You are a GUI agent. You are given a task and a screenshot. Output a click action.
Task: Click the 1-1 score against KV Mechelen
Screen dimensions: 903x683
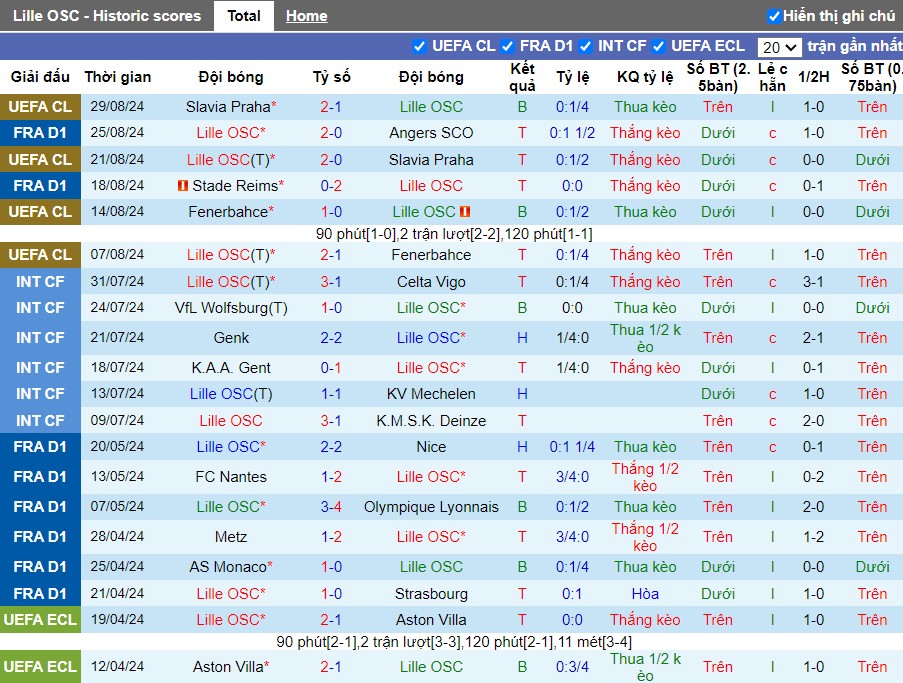coord(331,394)
